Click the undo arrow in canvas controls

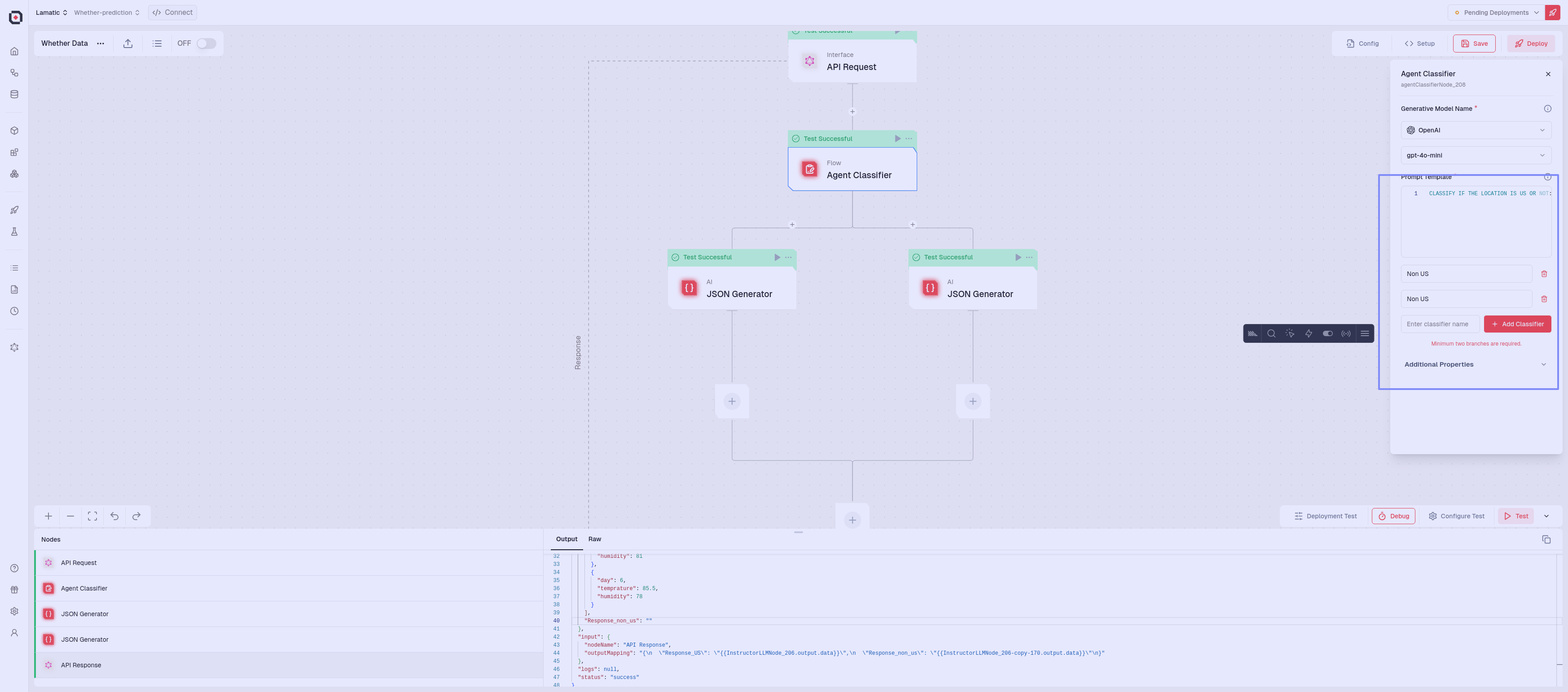(114, 516)
